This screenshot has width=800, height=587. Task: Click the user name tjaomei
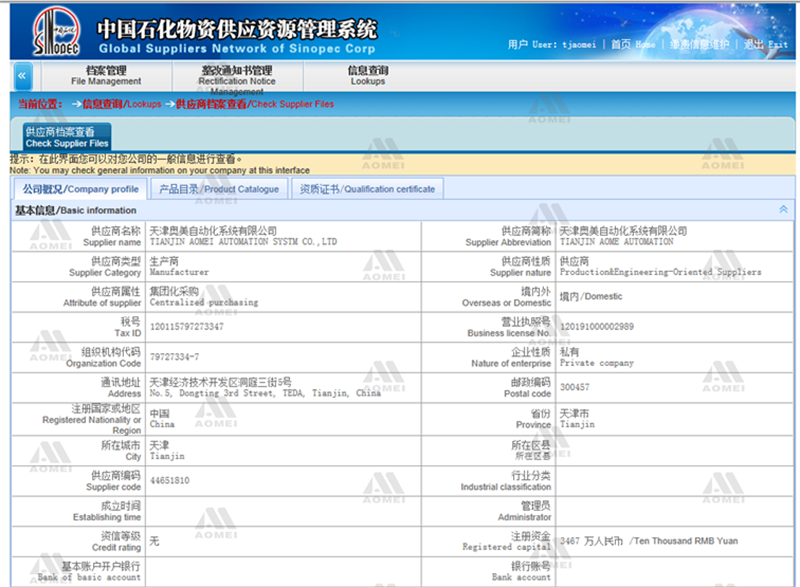(579, 45)
